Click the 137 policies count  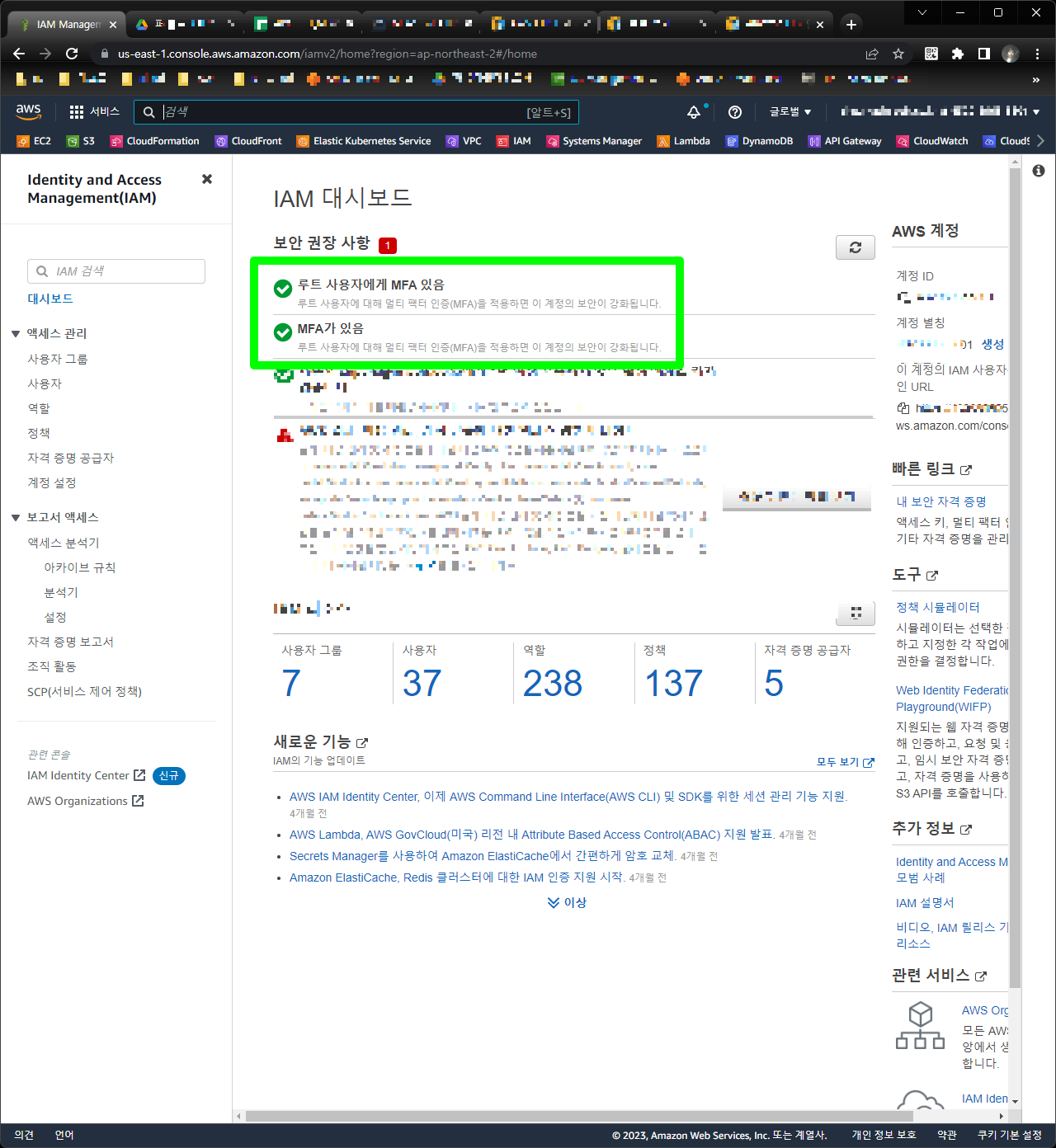[x=673, y=683]
